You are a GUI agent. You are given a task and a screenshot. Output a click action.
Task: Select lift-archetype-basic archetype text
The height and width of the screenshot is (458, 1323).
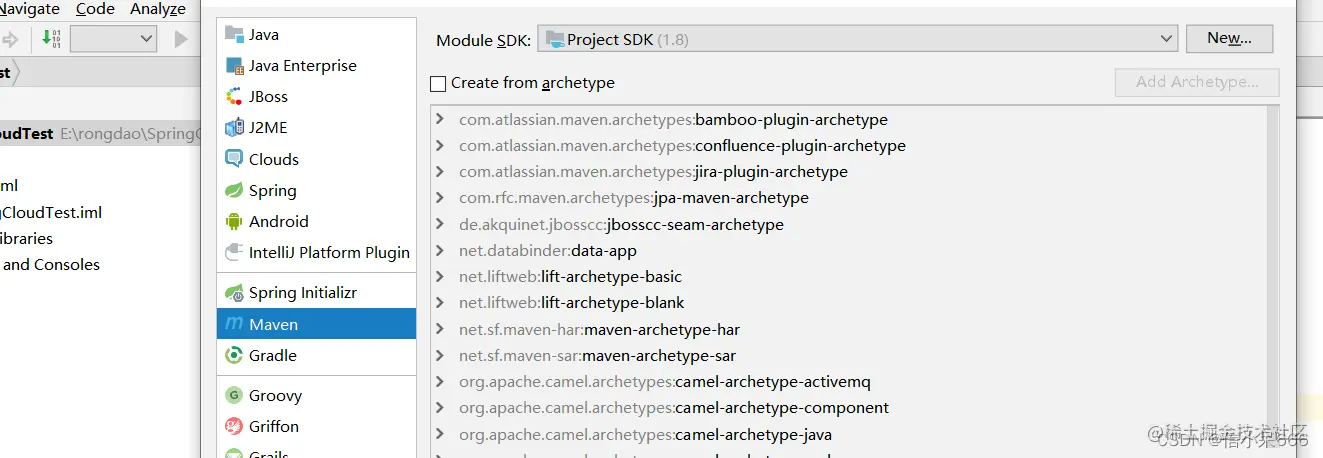[x=611, y=277]
